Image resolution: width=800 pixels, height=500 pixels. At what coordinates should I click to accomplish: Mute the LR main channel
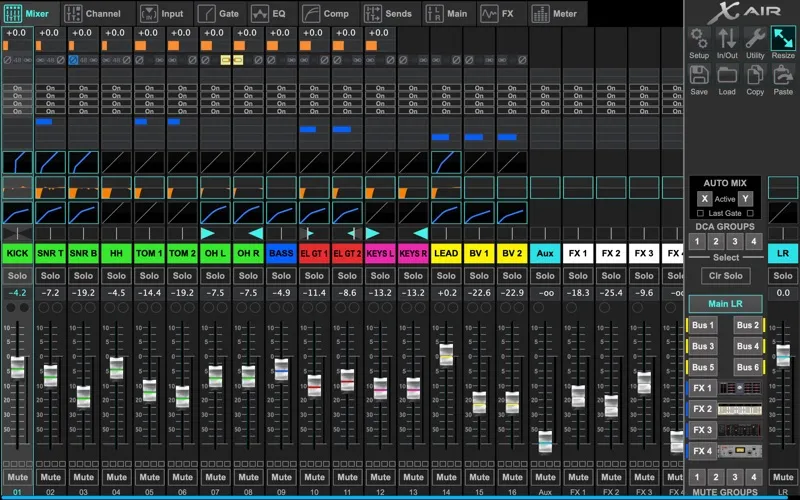pyautogui.click(x=783, y=478)
